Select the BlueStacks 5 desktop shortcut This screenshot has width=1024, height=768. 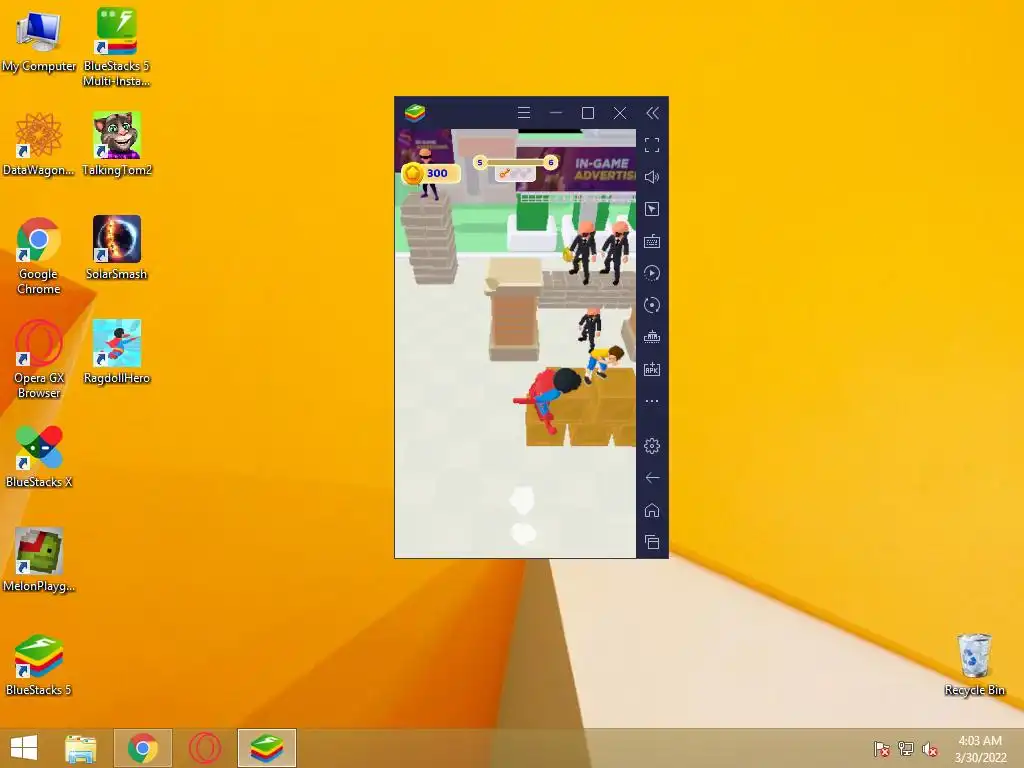[39, 664]
